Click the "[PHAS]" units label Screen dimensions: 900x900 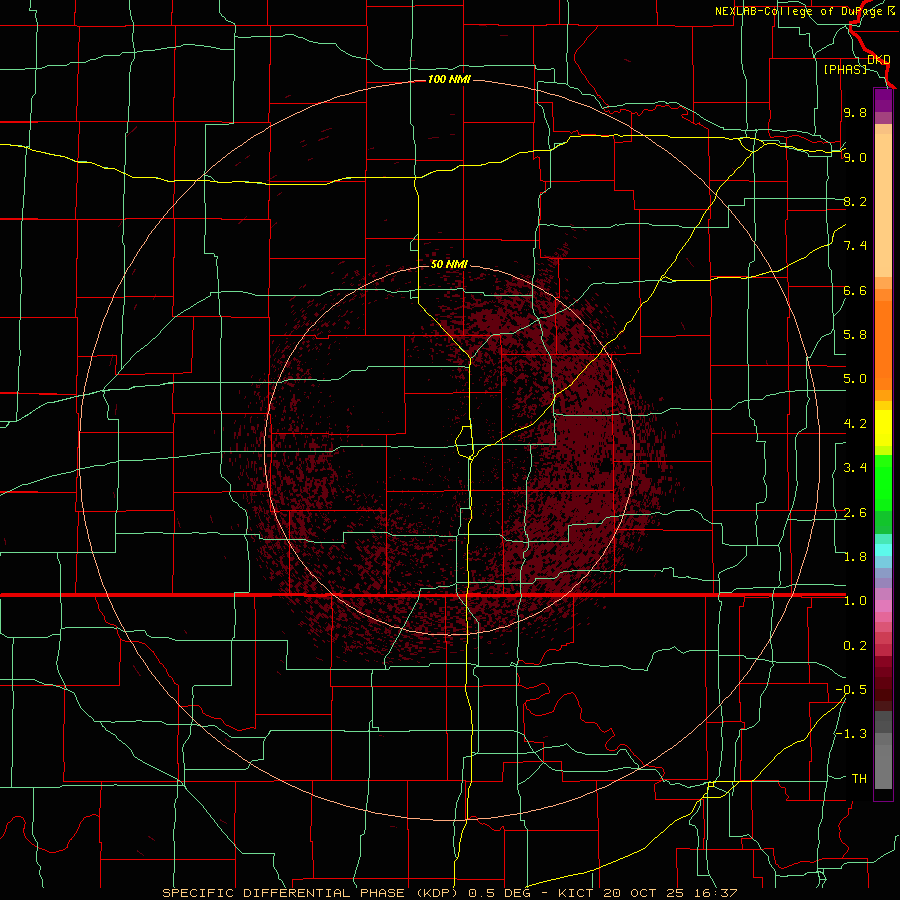tap(845, 69)
